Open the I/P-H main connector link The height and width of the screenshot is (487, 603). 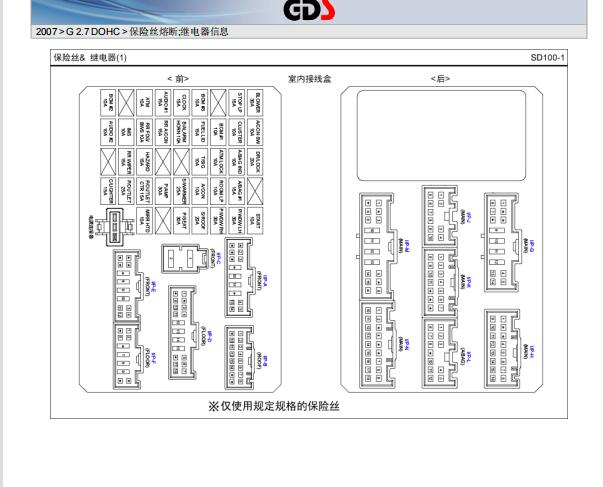[x=531, y=352]
